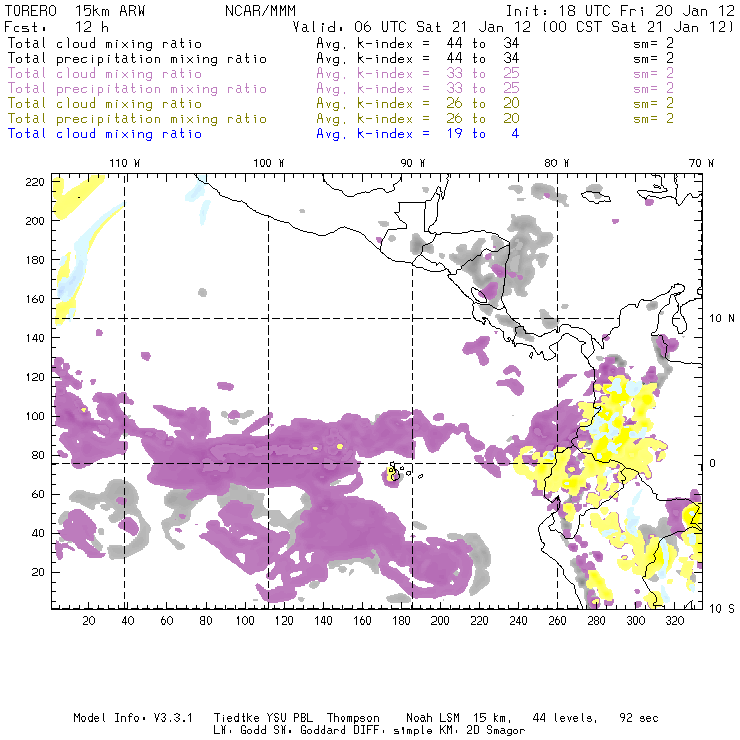Image resolution: width=740 pixels, height=740 pixels.
Task: Click "33 to 25" k-index on purple precipitation row
Action: (483, 89)
